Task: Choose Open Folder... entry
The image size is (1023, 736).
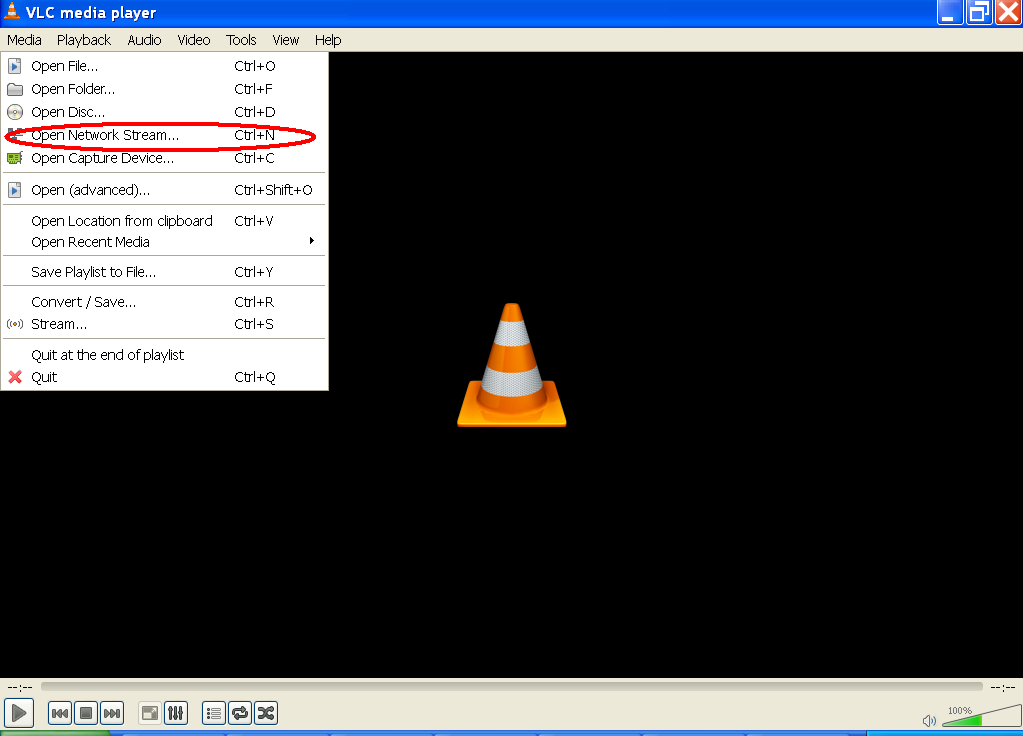Action: tap(164, 89)
